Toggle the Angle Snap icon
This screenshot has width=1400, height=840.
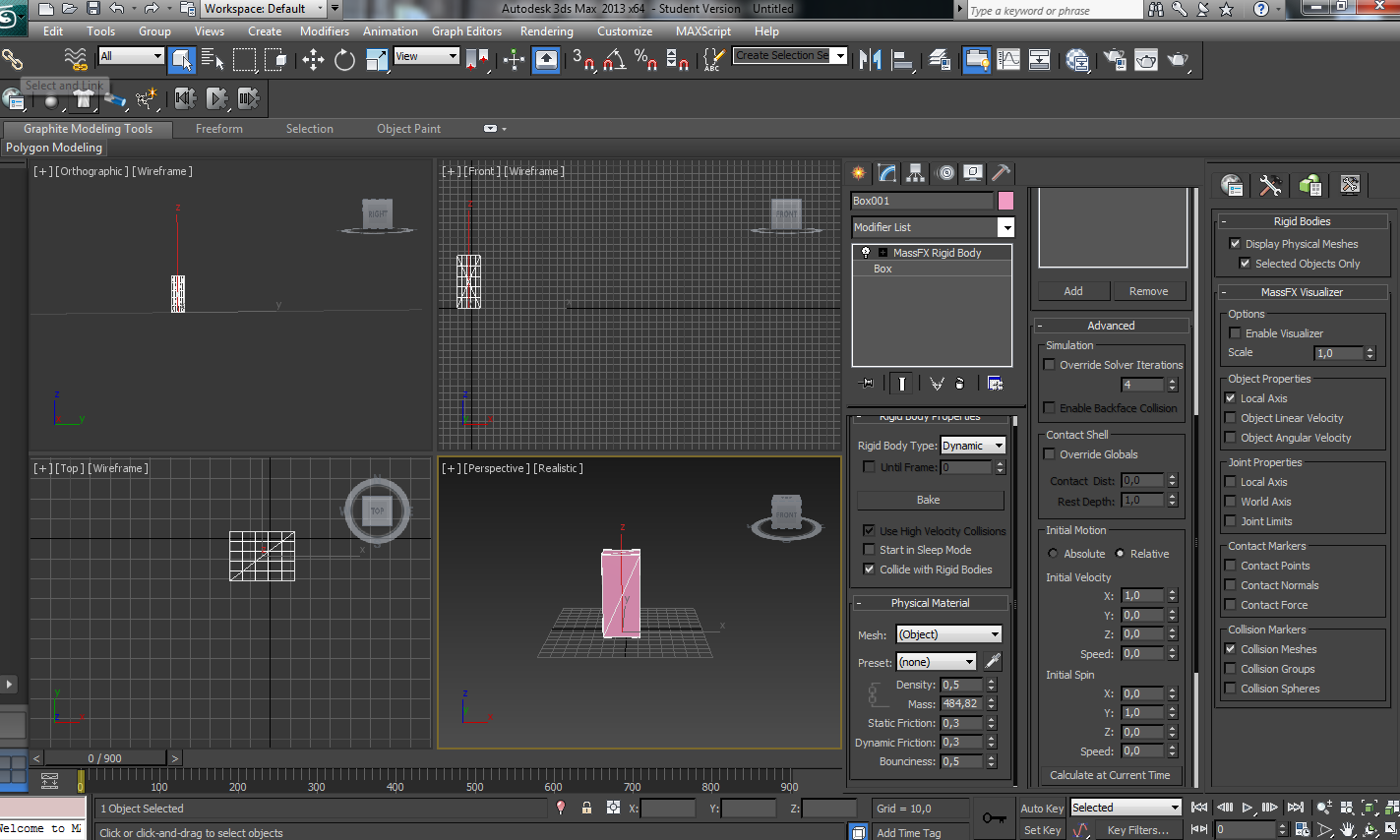615,60
